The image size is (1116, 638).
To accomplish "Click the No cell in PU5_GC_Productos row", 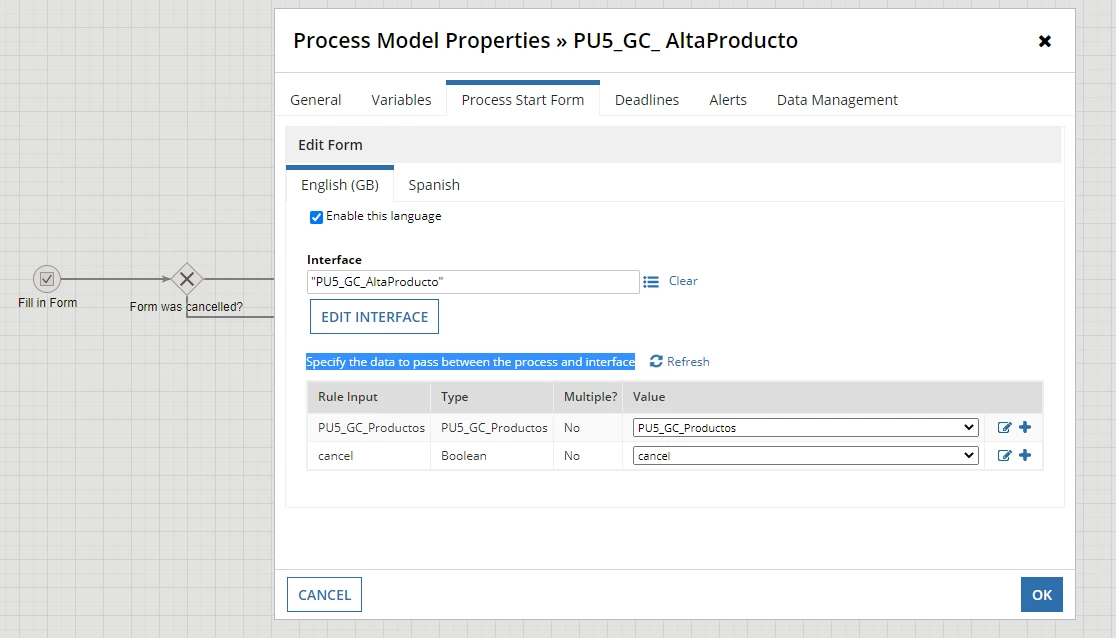I will click(588, 427).
